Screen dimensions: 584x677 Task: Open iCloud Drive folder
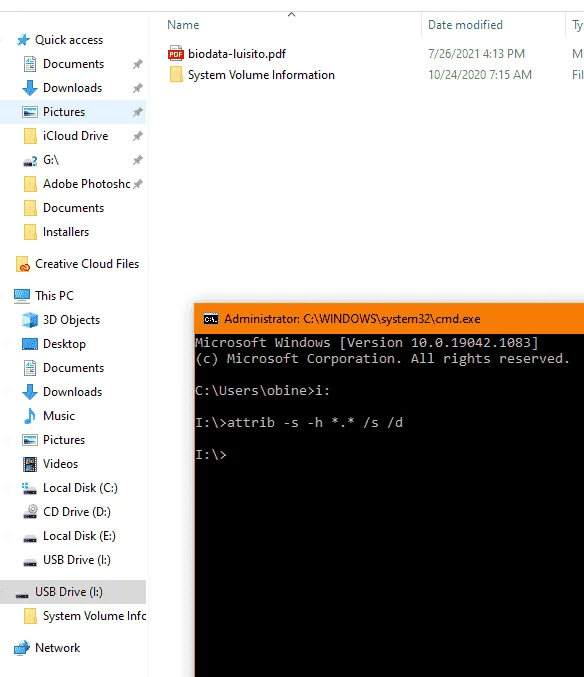76,136
